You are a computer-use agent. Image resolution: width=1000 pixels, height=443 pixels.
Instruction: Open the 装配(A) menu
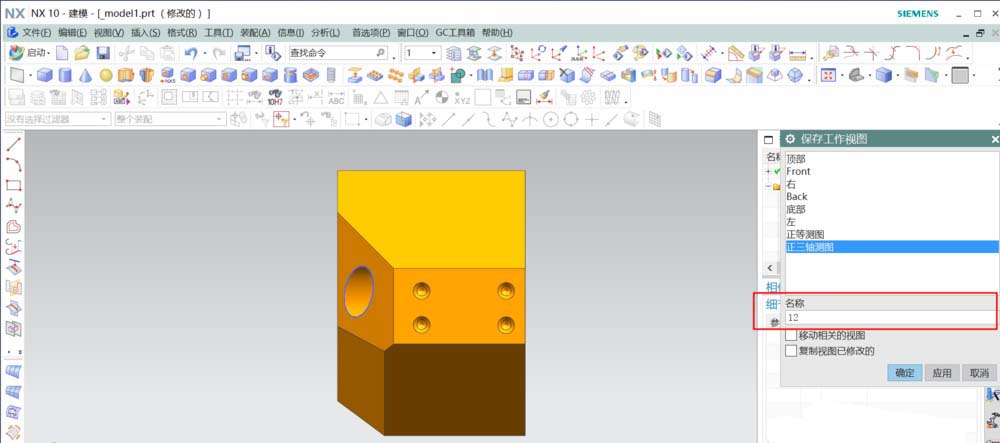tap(255, 33)
